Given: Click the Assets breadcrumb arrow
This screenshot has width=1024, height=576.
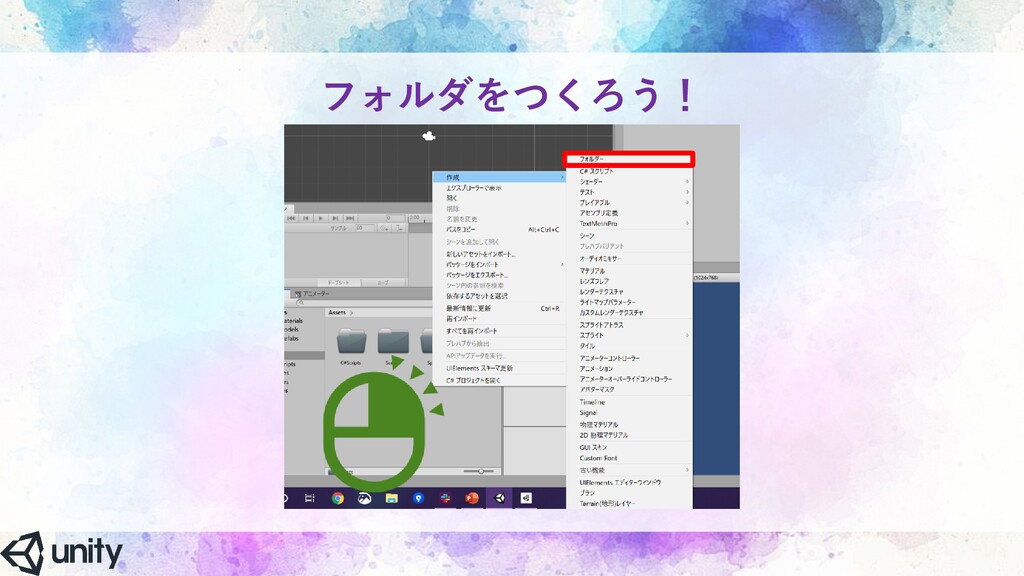Looking at the screenshot, I should coord(351,313).
